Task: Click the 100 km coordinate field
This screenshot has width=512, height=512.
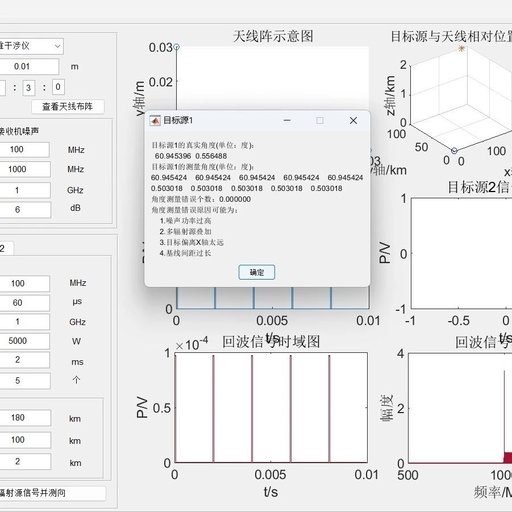Action: (x=25, y=440)
